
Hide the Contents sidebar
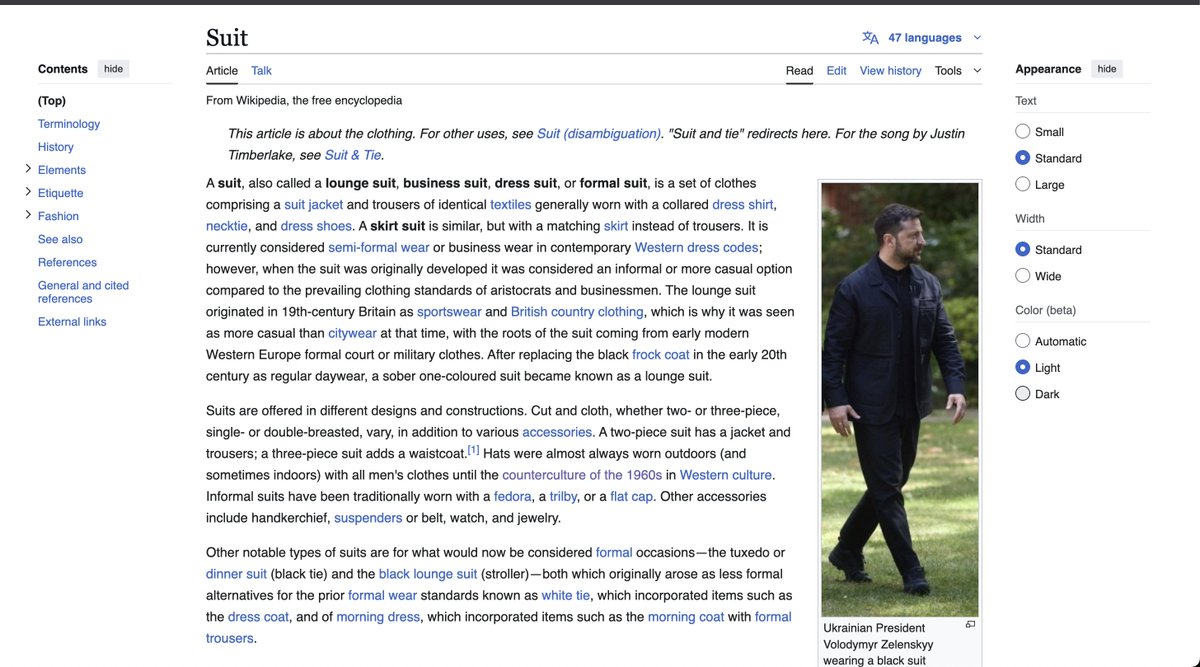coord(114,69)
